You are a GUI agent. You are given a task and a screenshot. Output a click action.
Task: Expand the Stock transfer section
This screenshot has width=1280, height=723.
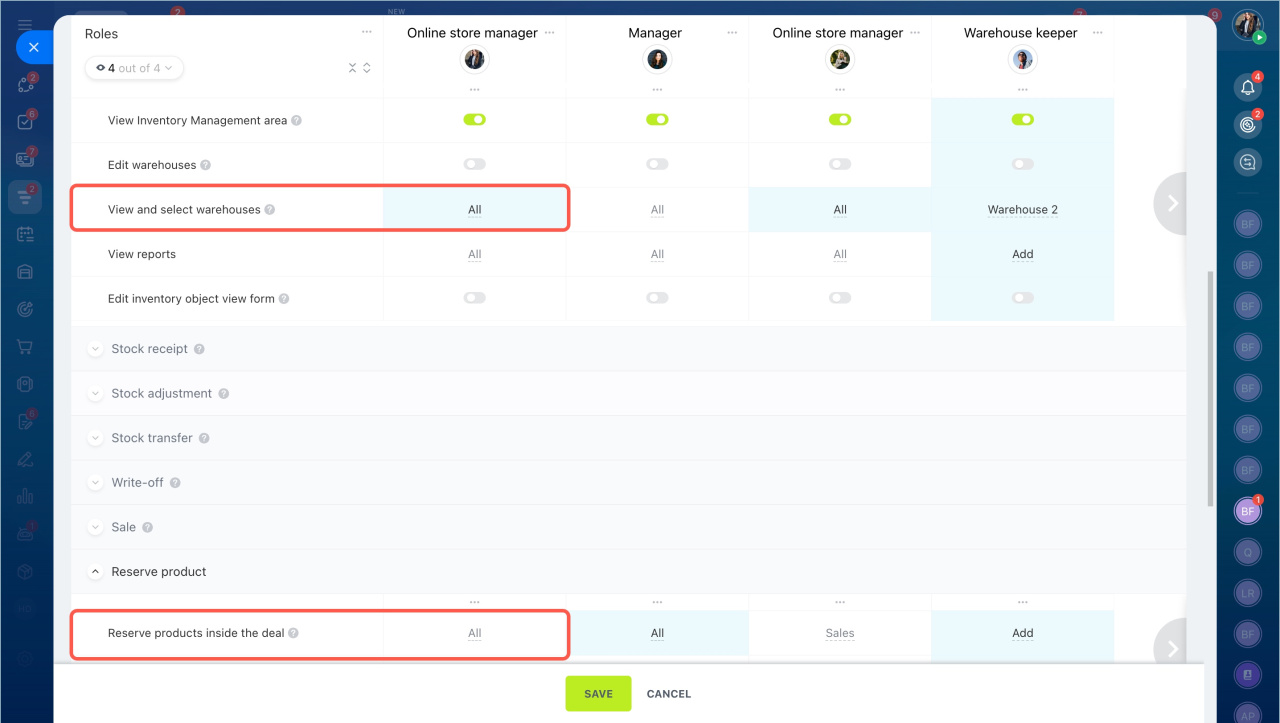click(x=95, y=438)
